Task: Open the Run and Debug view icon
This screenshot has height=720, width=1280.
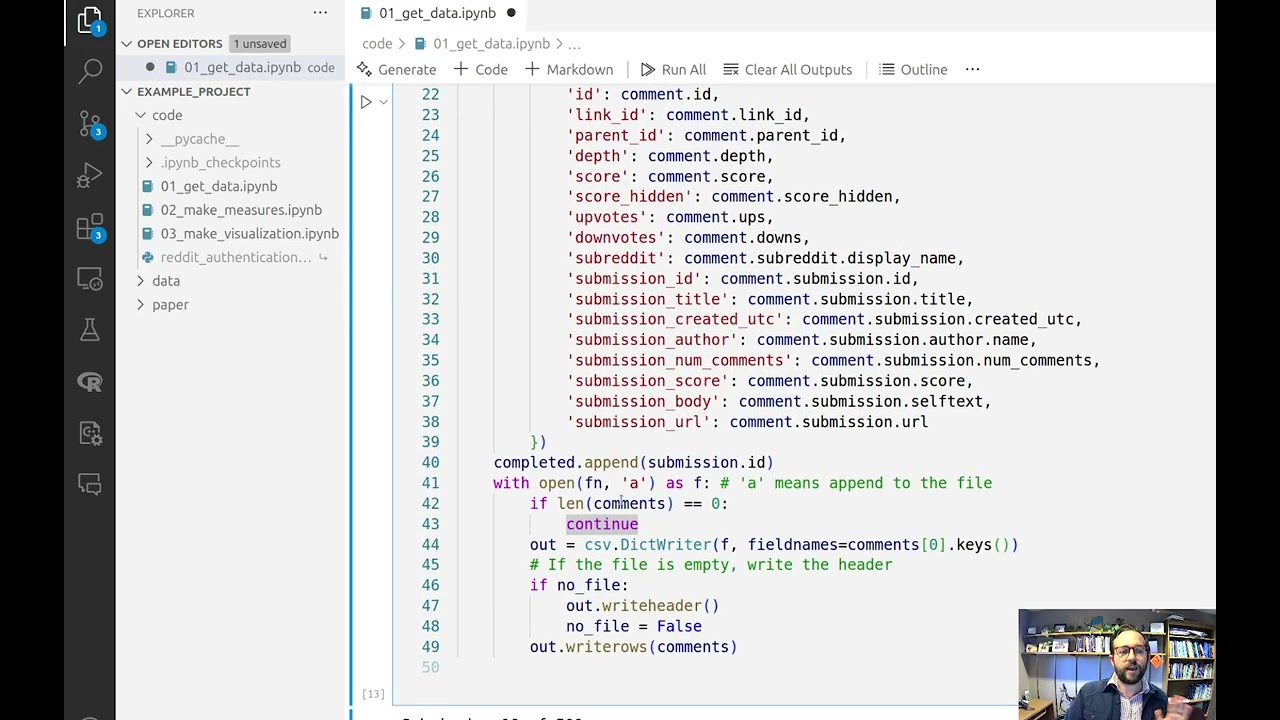Action: (x=90, y=176)
